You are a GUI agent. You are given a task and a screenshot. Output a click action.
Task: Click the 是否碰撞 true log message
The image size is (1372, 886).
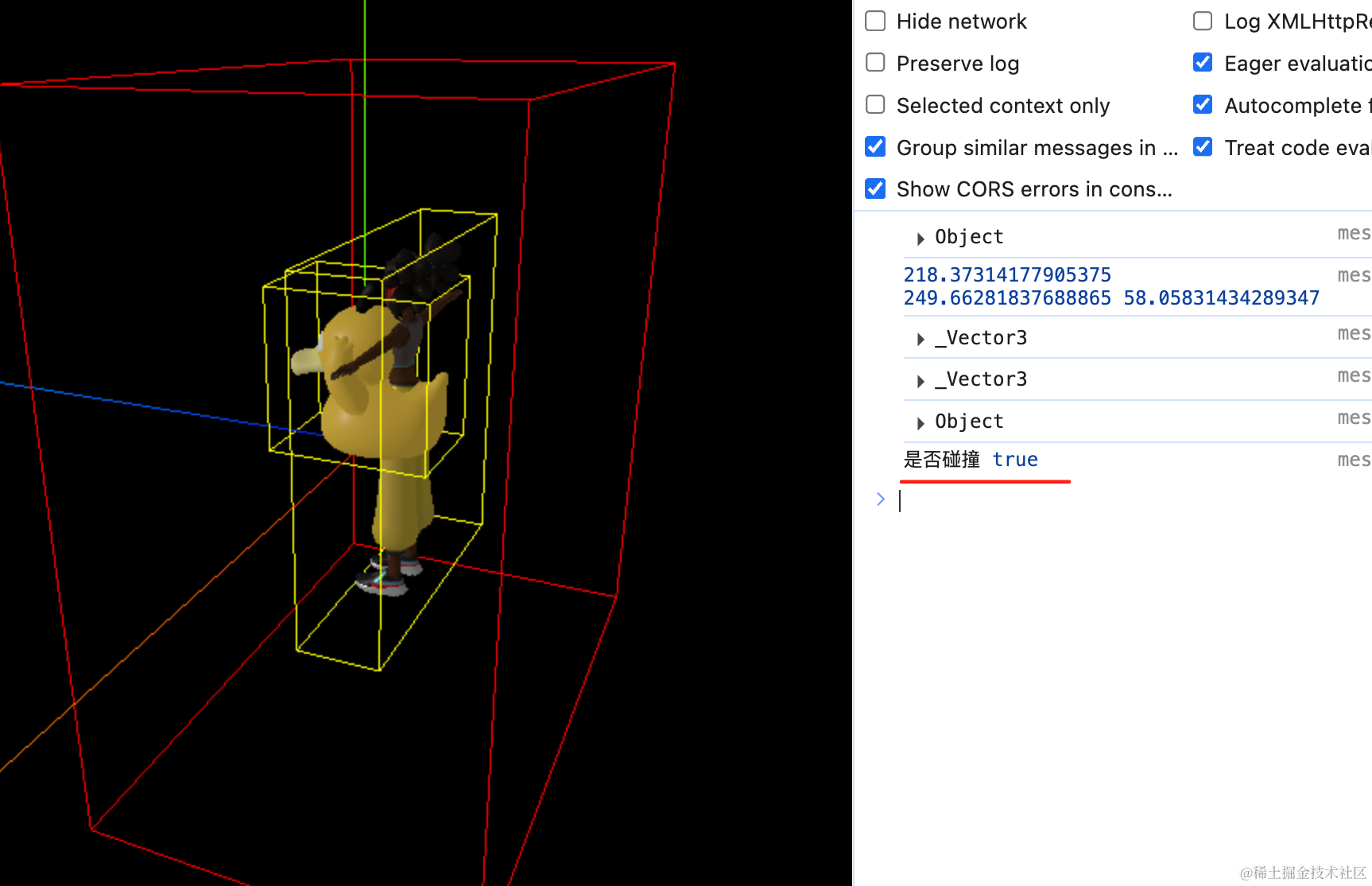[x=971, y=460]
